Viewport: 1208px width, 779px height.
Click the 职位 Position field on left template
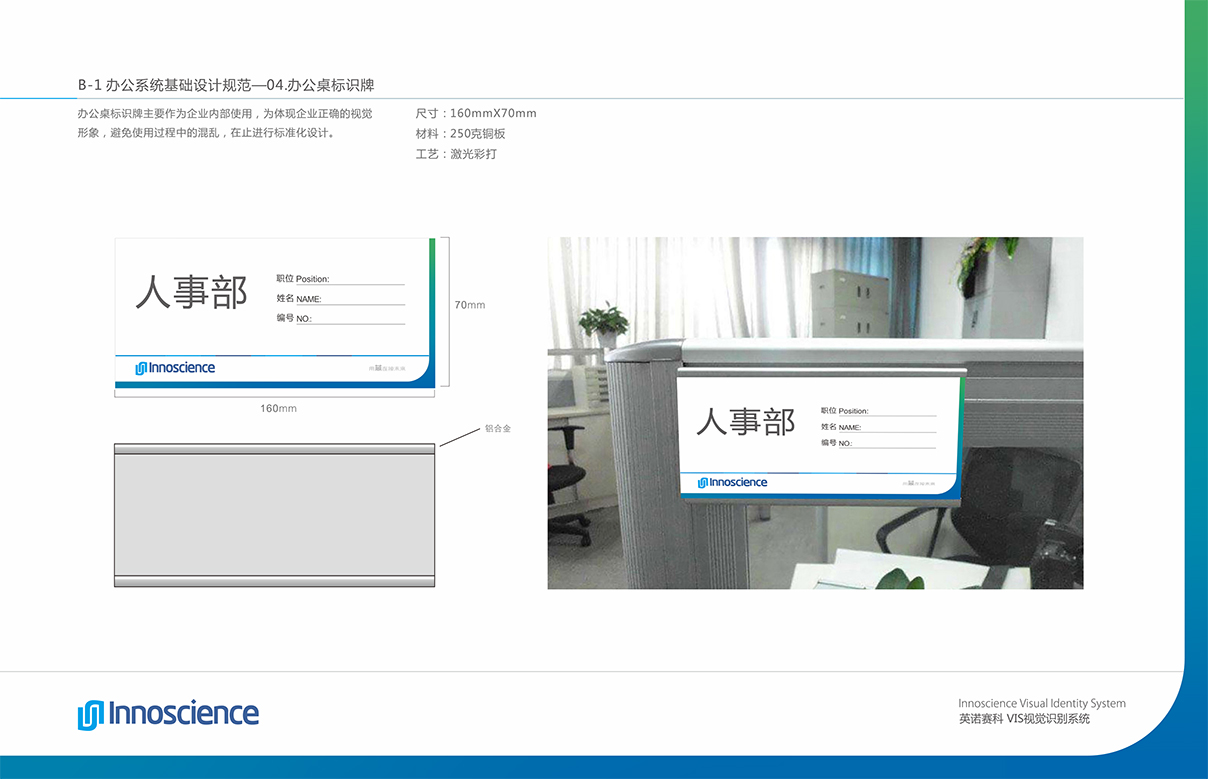tap(340, 279)
